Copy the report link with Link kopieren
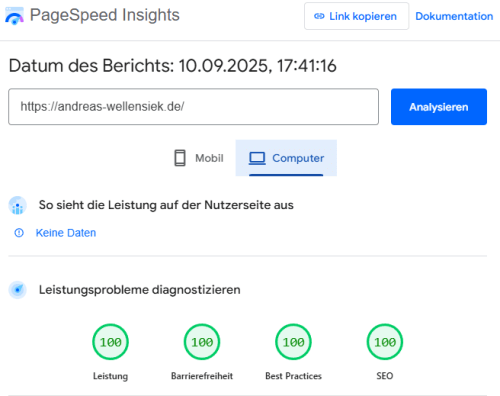 pos(356,16)
